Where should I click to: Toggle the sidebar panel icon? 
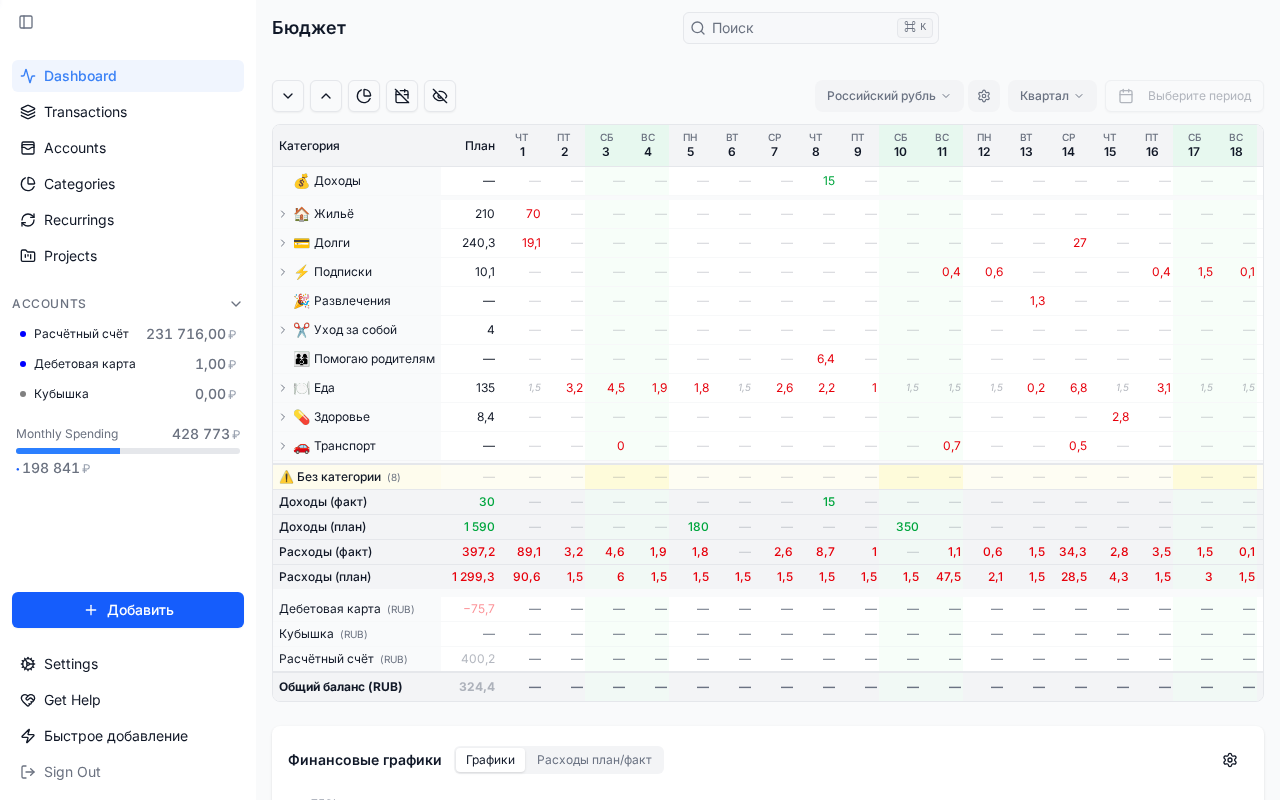tap(26, 22)
